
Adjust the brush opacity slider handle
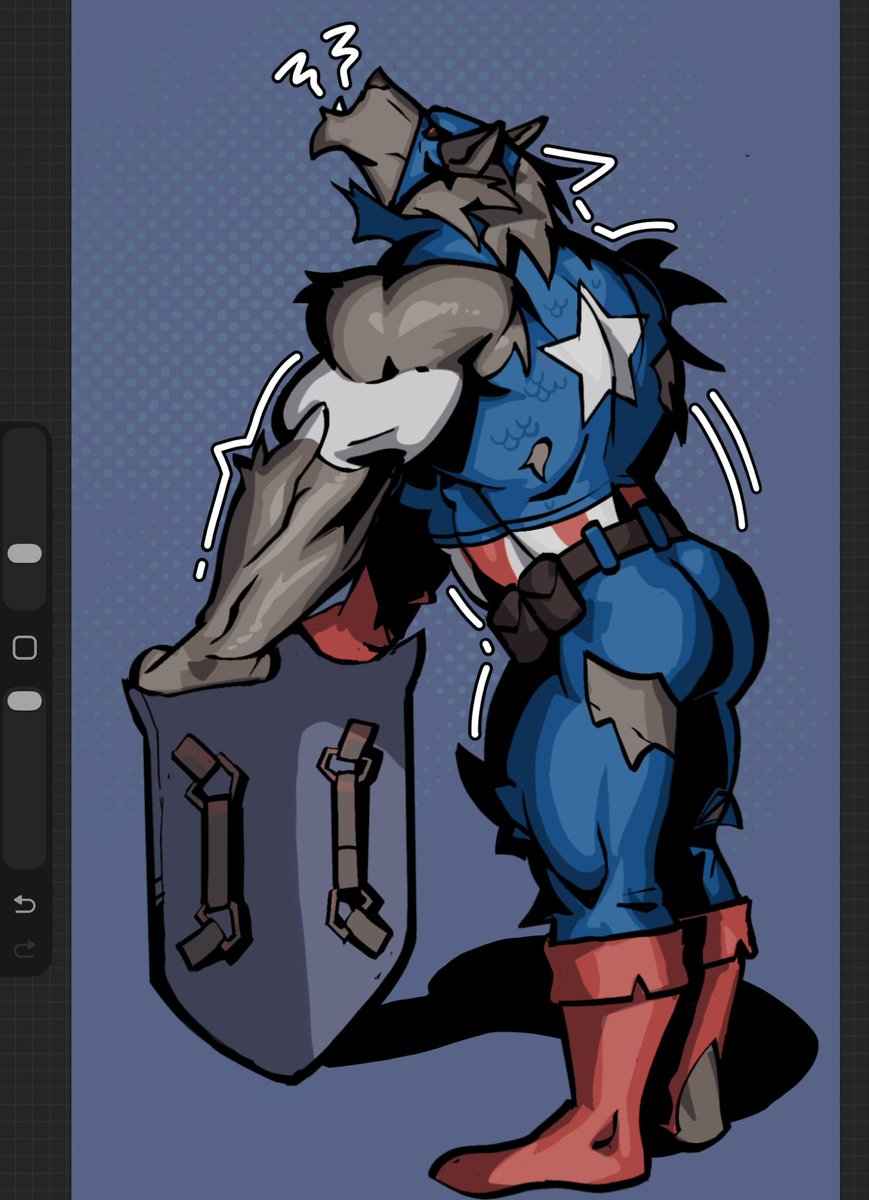pos(25,701)
